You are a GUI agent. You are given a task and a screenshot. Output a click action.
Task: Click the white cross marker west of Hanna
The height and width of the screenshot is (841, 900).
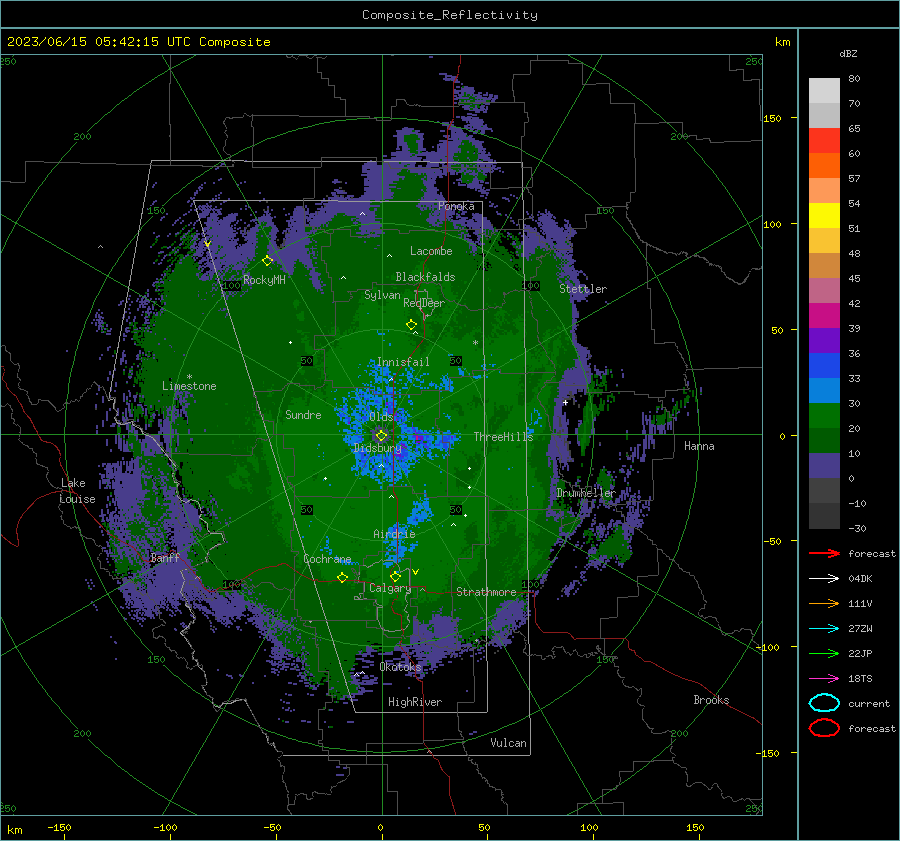coord(565,402)
